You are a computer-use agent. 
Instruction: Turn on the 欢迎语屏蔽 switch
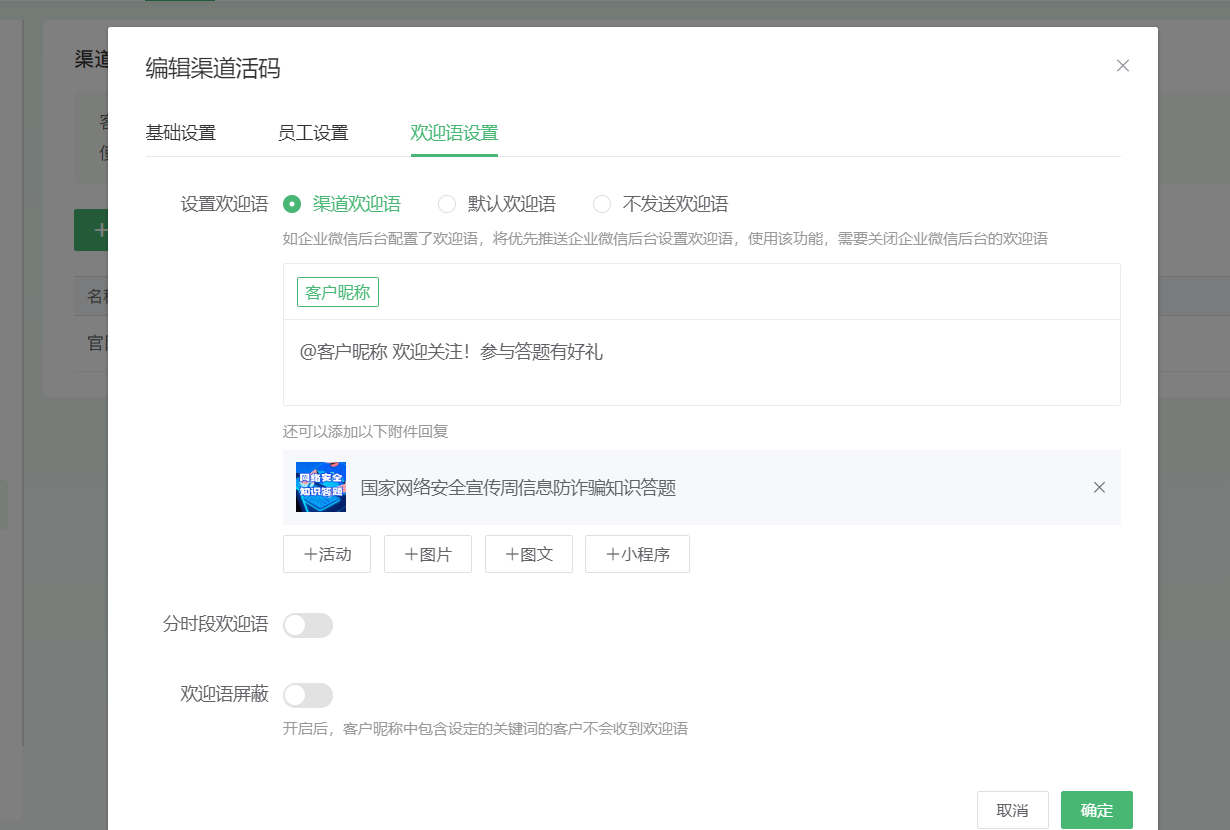[308, 695]
